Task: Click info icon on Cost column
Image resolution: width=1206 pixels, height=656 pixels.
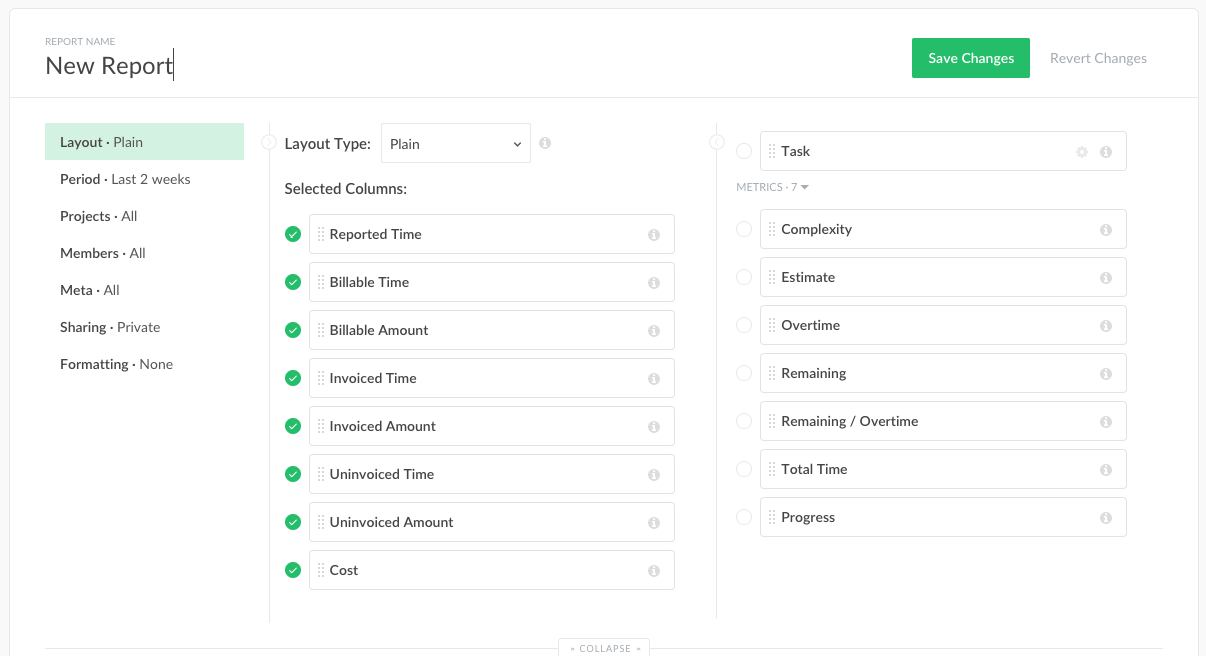Action: 654,571
